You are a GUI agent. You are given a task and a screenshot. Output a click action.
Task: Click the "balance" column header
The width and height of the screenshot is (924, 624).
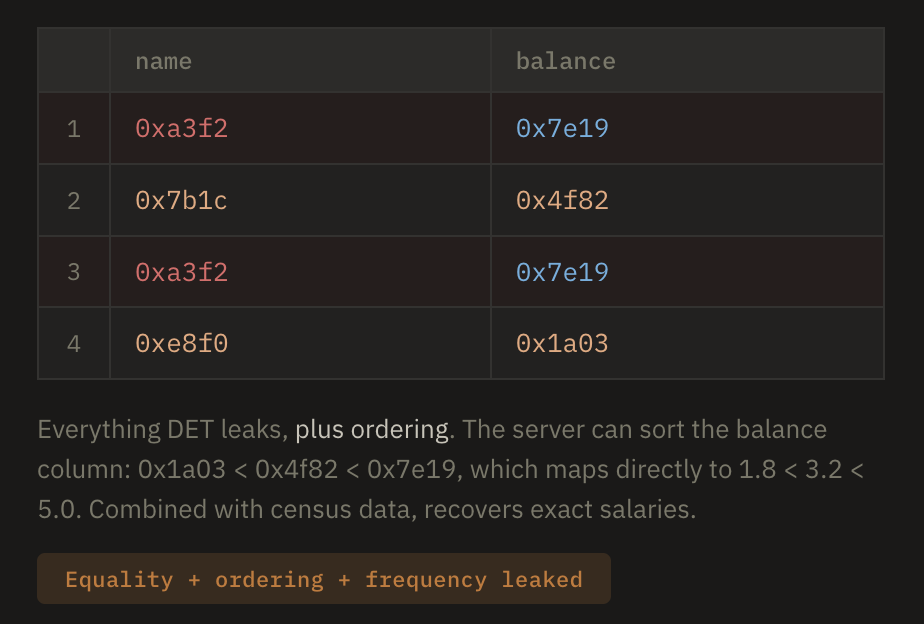565,61
